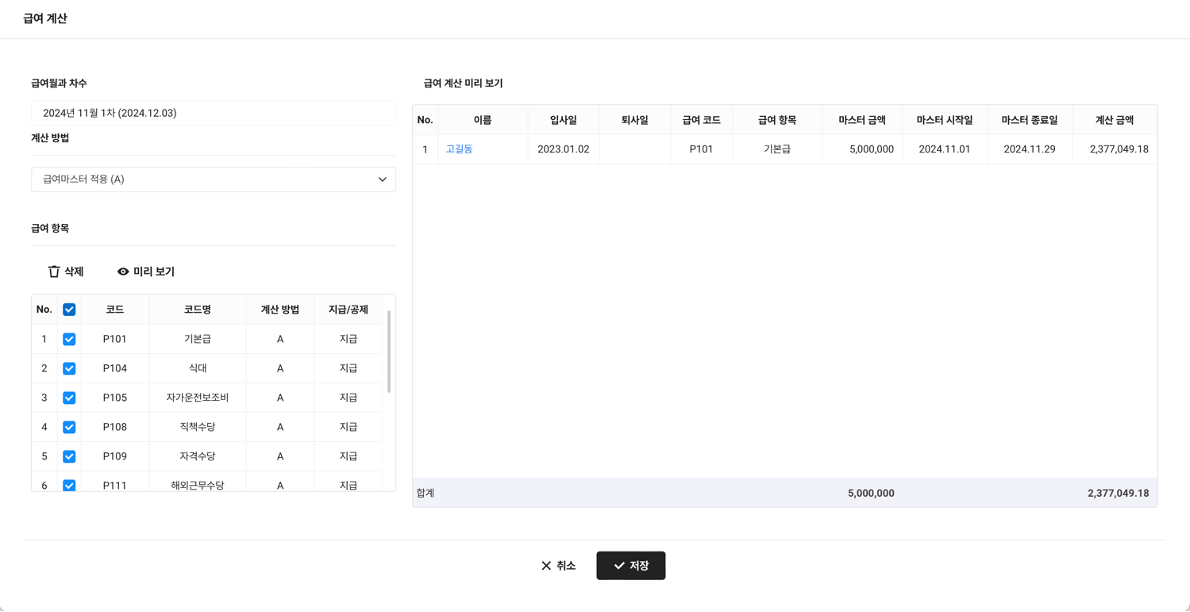Select the P105 자가운전보조비 row
The image size is (1190, 612).
pyautogui.click(x=197, y=398)
